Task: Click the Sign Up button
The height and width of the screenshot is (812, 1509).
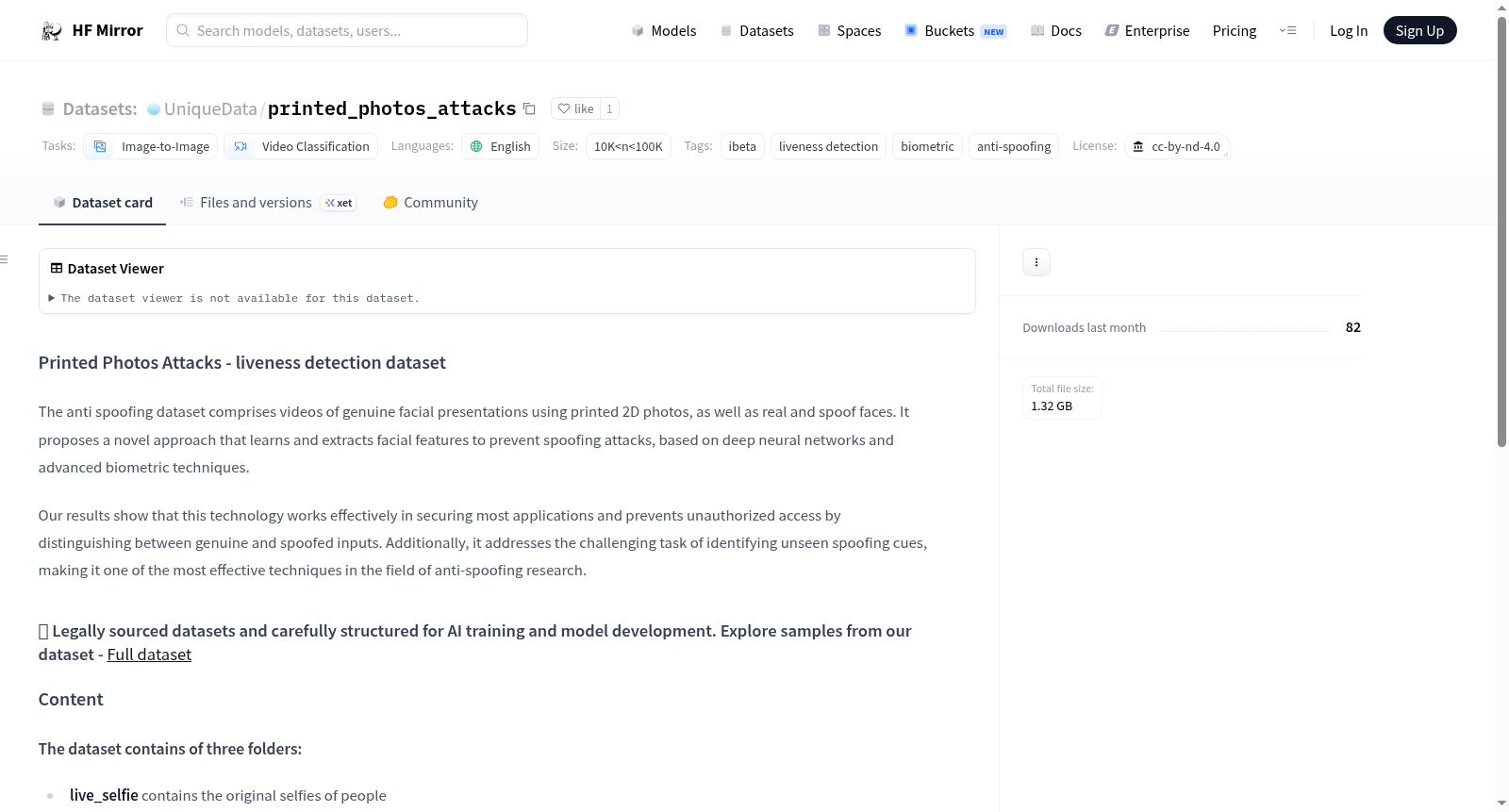Action: [1419, 30]
